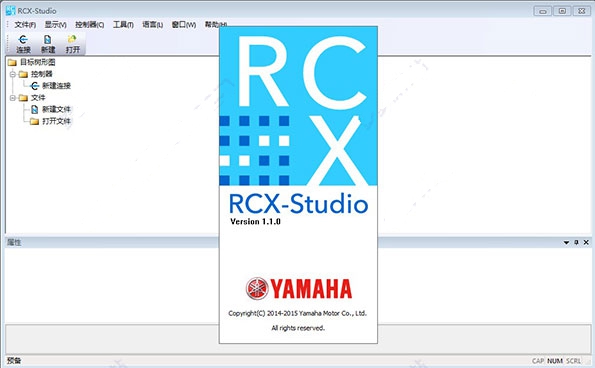Screen dimensions: 595x368
Task: Click the 新建 new file toolbar icon
Action: pos(47,39)
